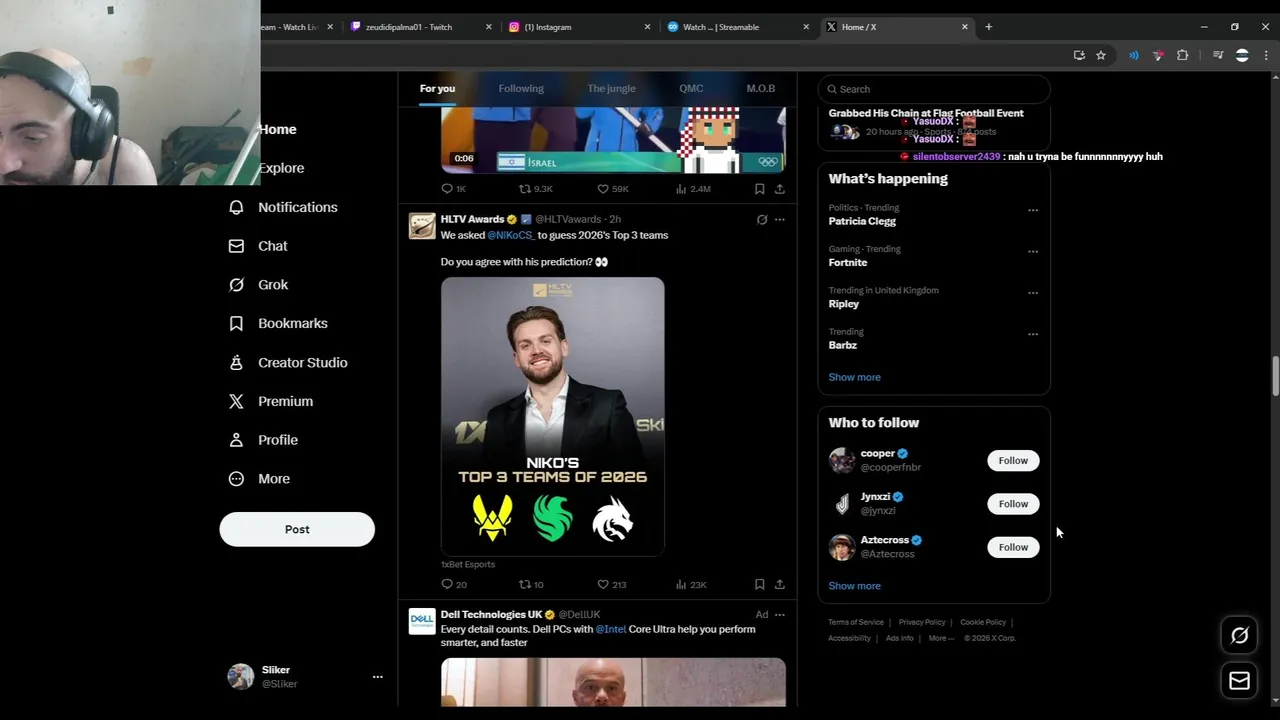Follow cooper
The width and height of the screenshot is (1280, 720).
(1013, 461)
